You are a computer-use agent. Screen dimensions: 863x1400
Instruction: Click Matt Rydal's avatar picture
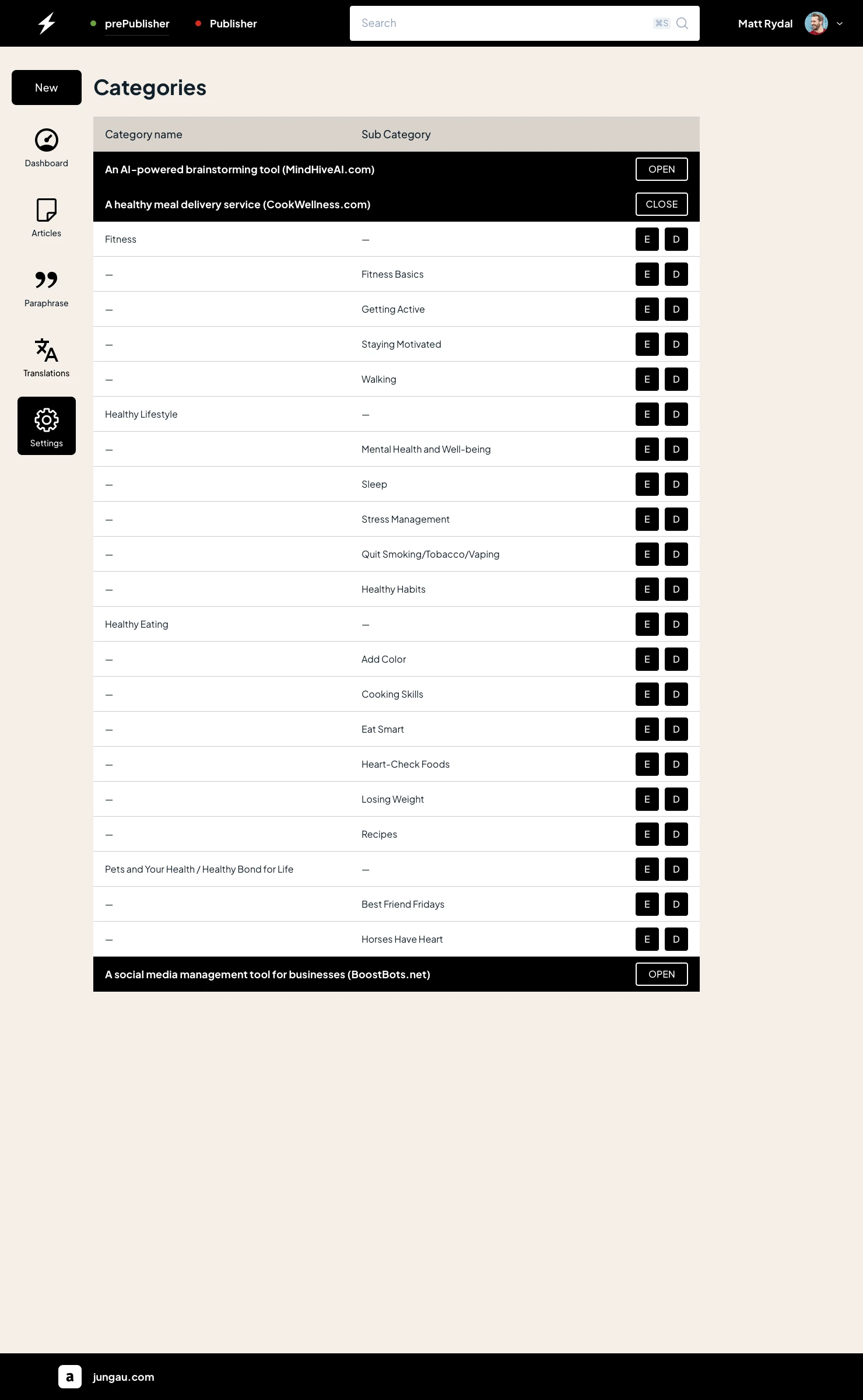pos(816,23)
